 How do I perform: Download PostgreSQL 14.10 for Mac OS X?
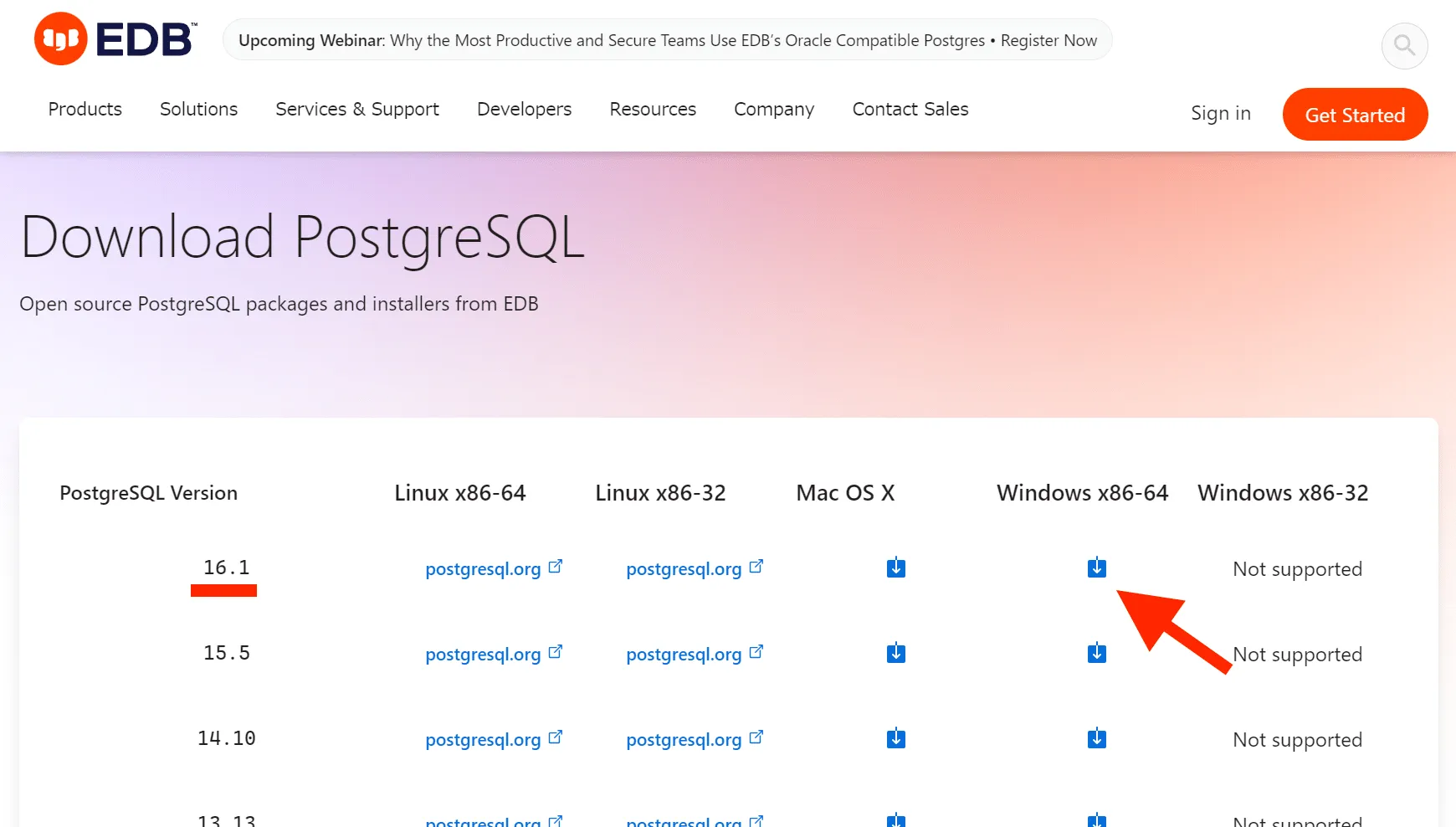pyautogui.click(x=895, y=738)
